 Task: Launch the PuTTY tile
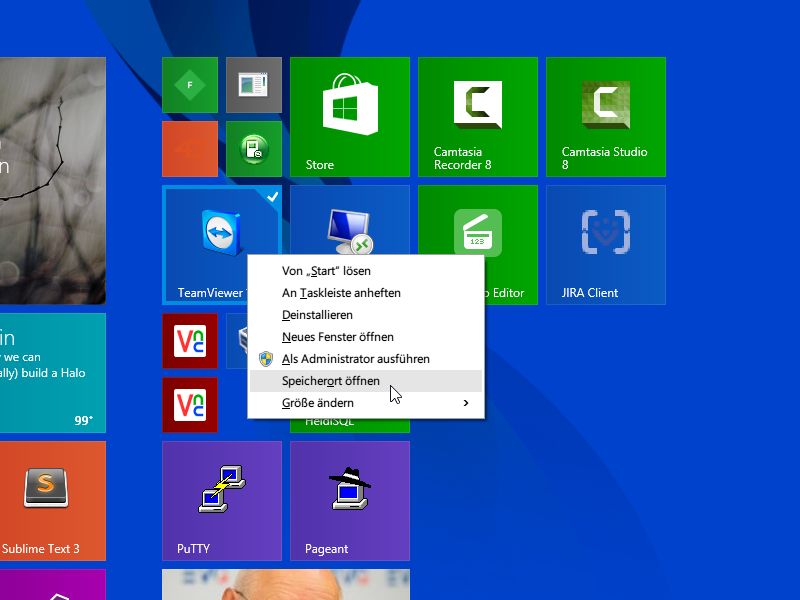(221, 501)
